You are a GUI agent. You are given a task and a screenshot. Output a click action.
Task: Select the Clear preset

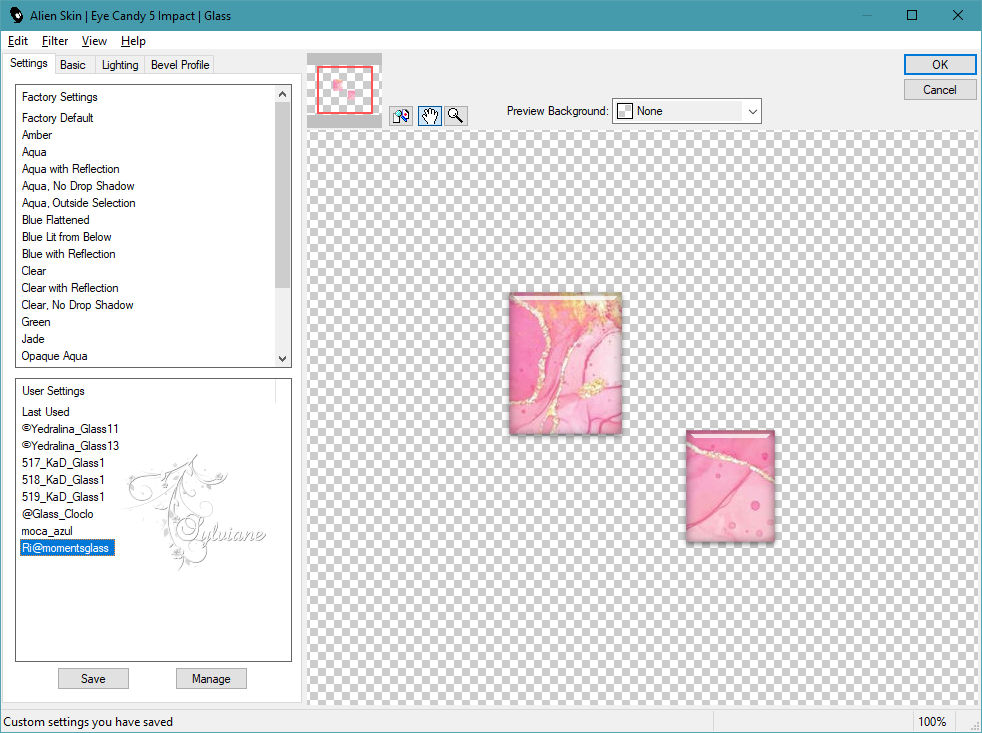pos(34,271)
